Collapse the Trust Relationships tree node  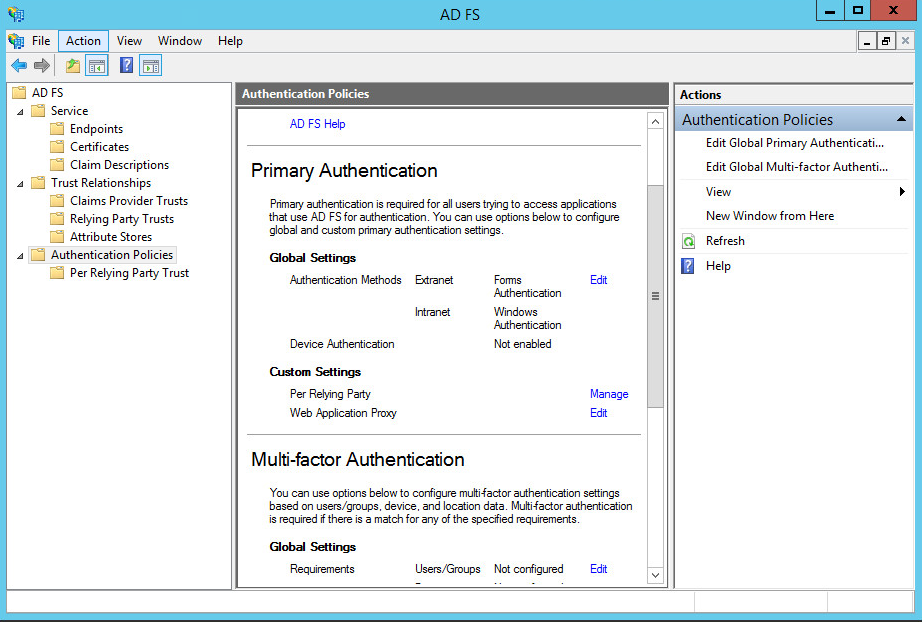pos(20,184)
